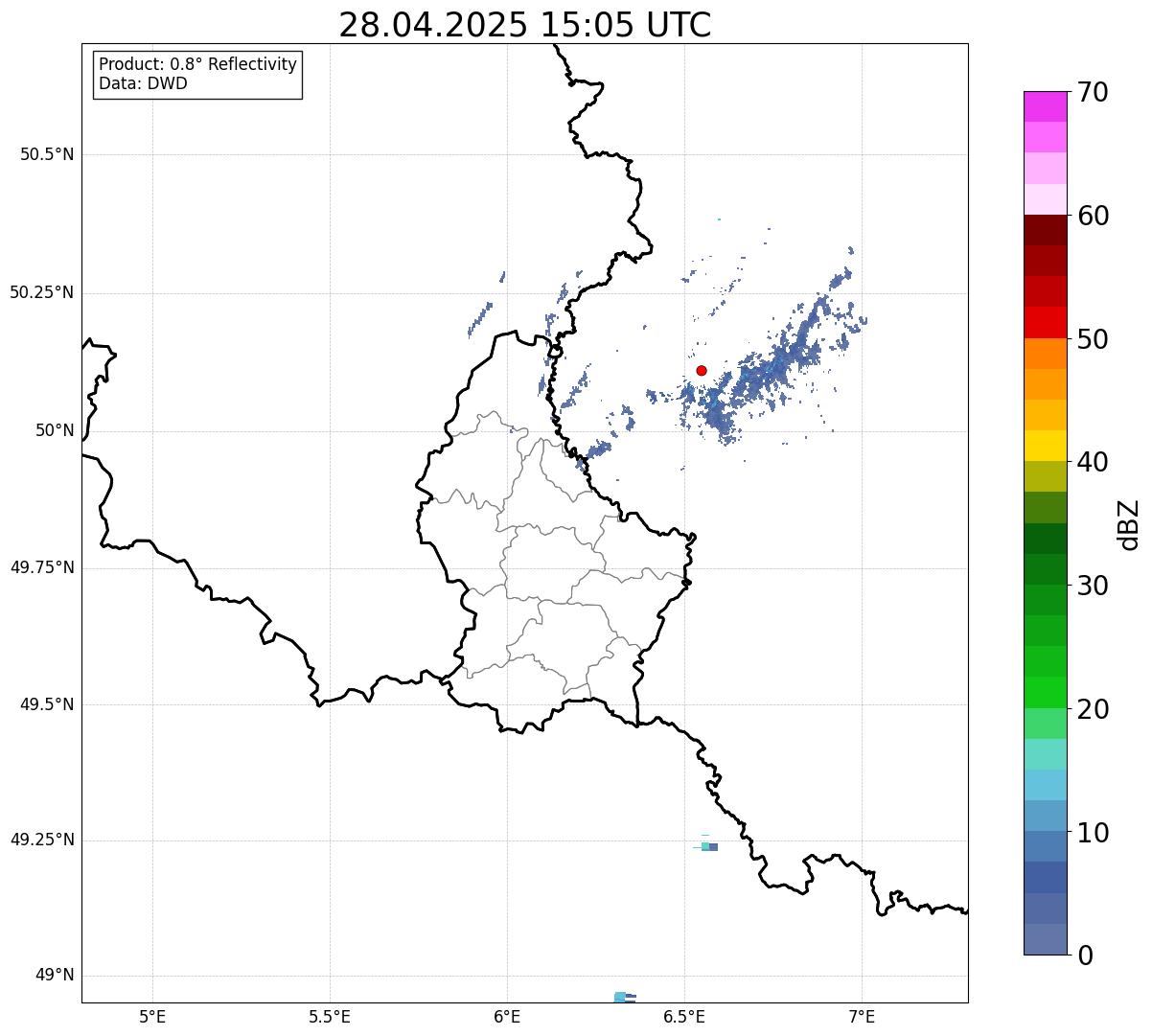This screenshot has width=1152, height=1036.
Task: Click the title 28.04.2025 15:05 UTC
Action: tap(525, 25)
